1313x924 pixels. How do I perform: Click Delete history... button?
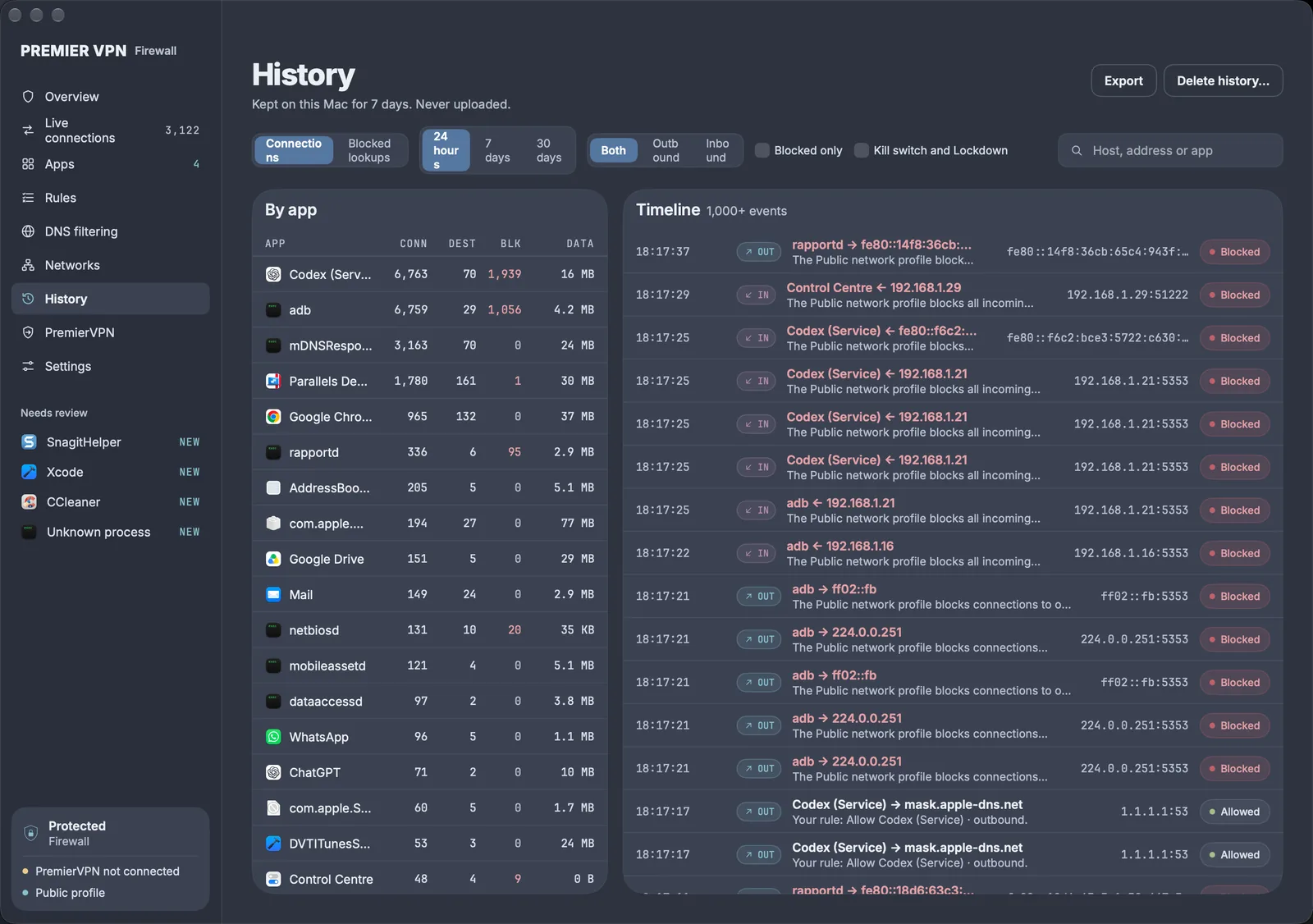[1223, 80]
